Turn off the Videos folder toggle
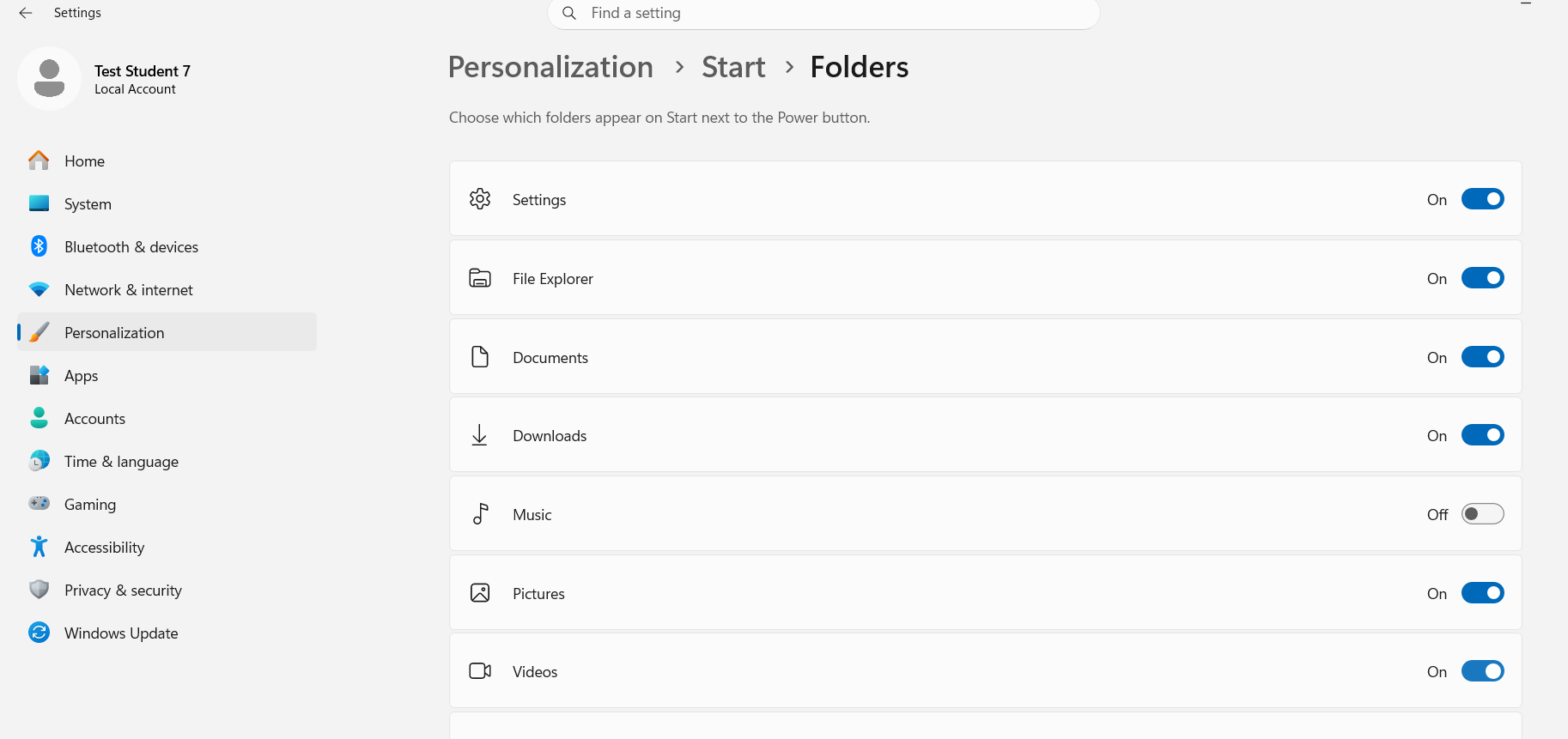Screen dimensions: 1568x739 (1482, 671)
